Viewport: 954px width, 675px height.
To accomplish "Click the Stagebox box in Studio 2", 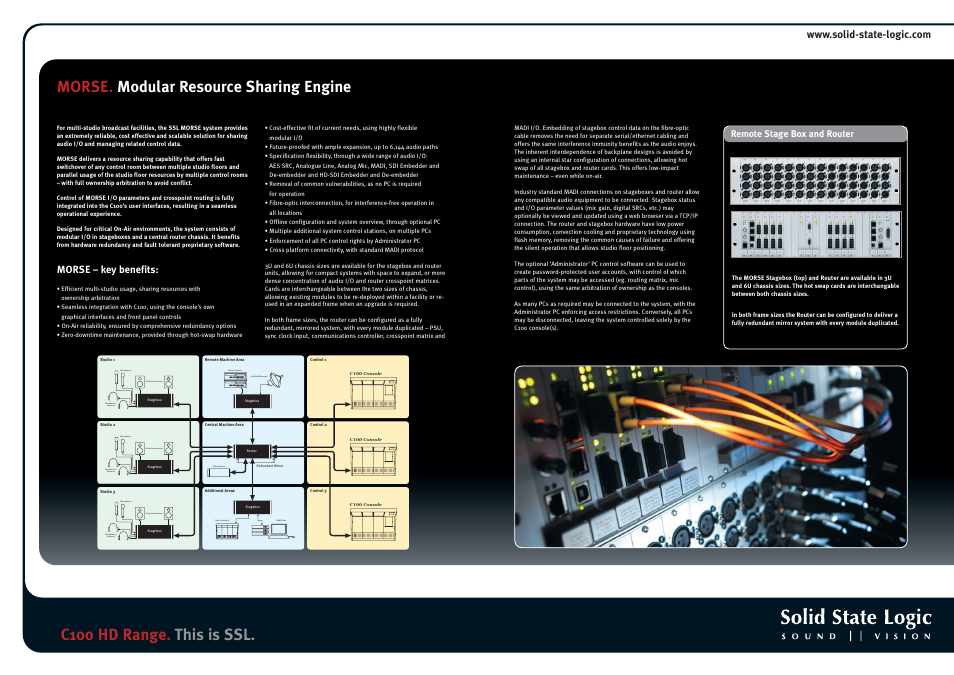I will click(x=155, y=467).
